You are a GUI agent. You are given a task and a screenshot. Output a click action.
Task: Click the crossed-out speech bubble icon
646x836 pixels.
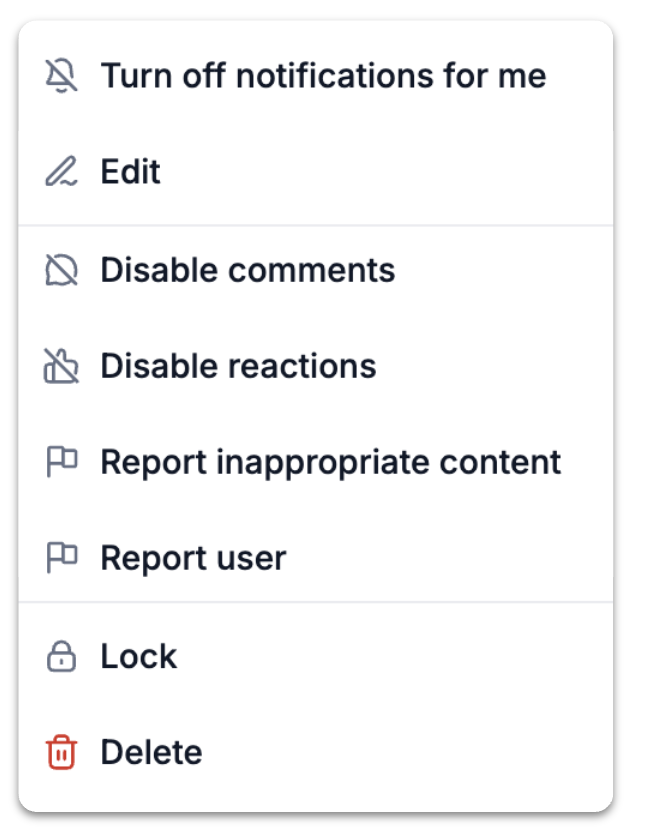[61, 270]
